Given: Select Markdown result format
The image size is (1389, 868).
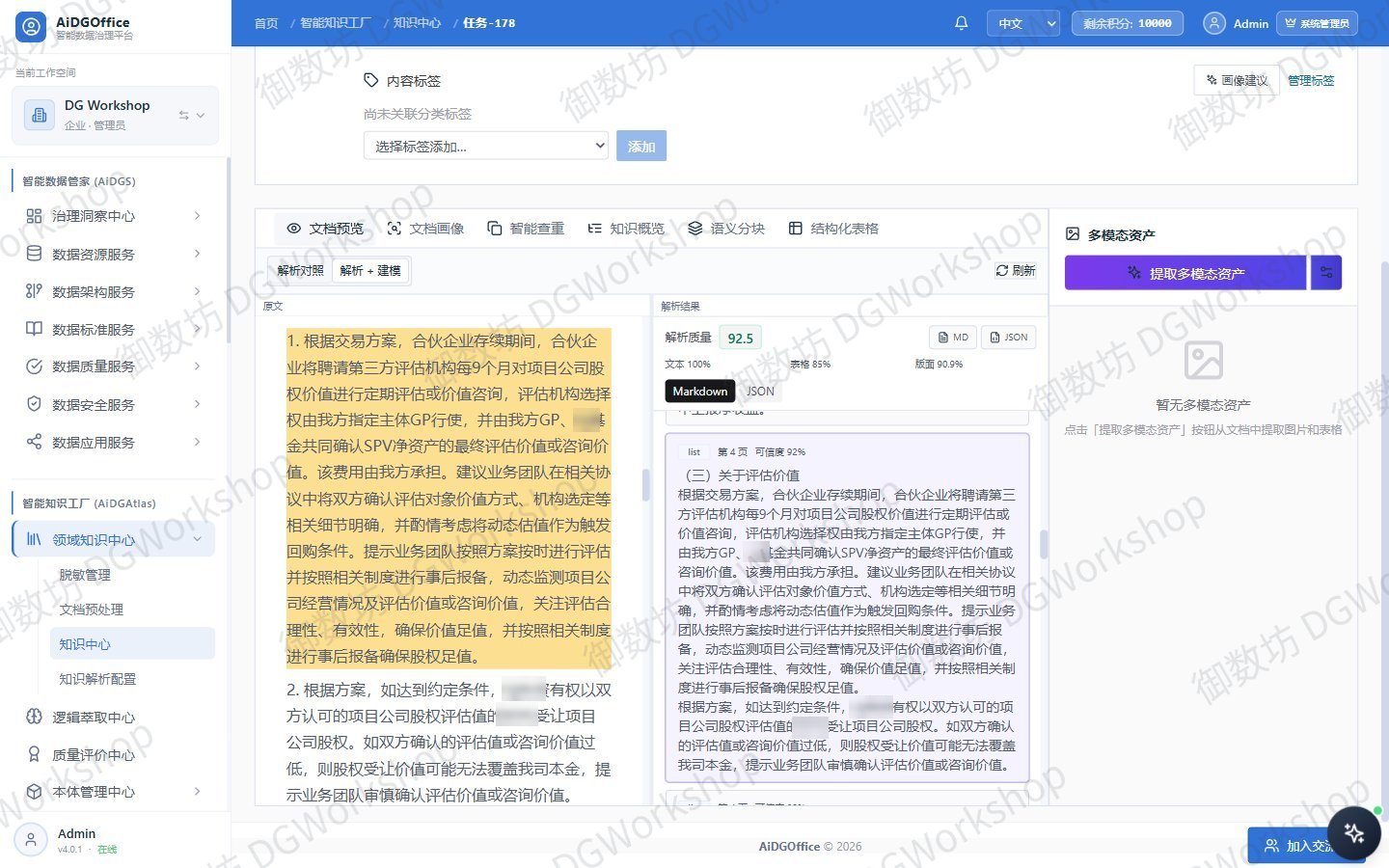Looking at the screenshot, I should [x=700, y=392].
